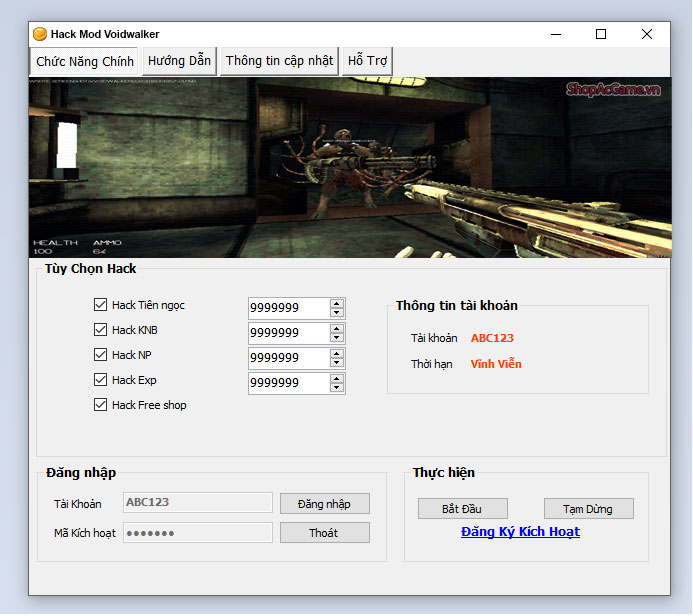Click the Bắt Đầu button
693x616 pixels.
pyautogui.click(x=463, y=509)
